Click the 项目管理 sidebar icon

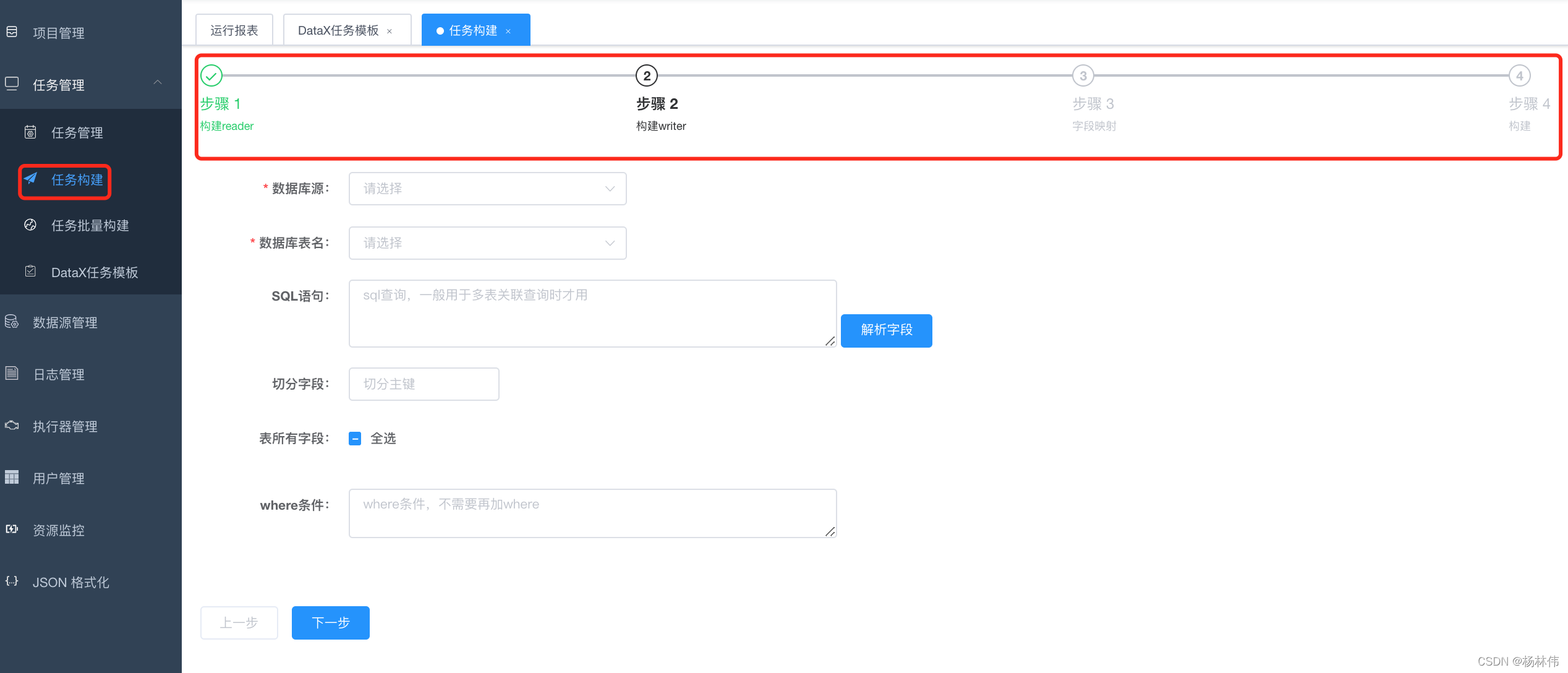pos(12,32)
